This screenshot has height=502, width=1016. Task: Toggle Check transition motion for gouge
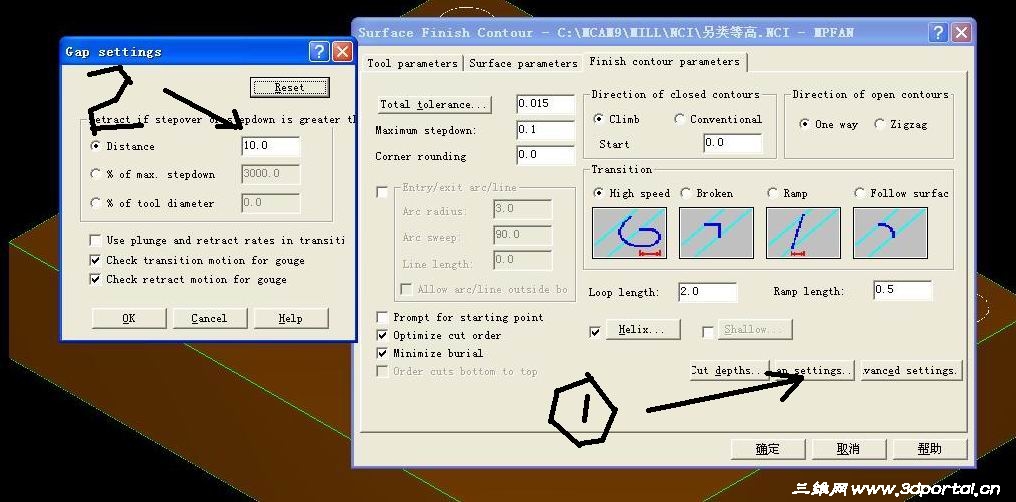coord(95,260)
